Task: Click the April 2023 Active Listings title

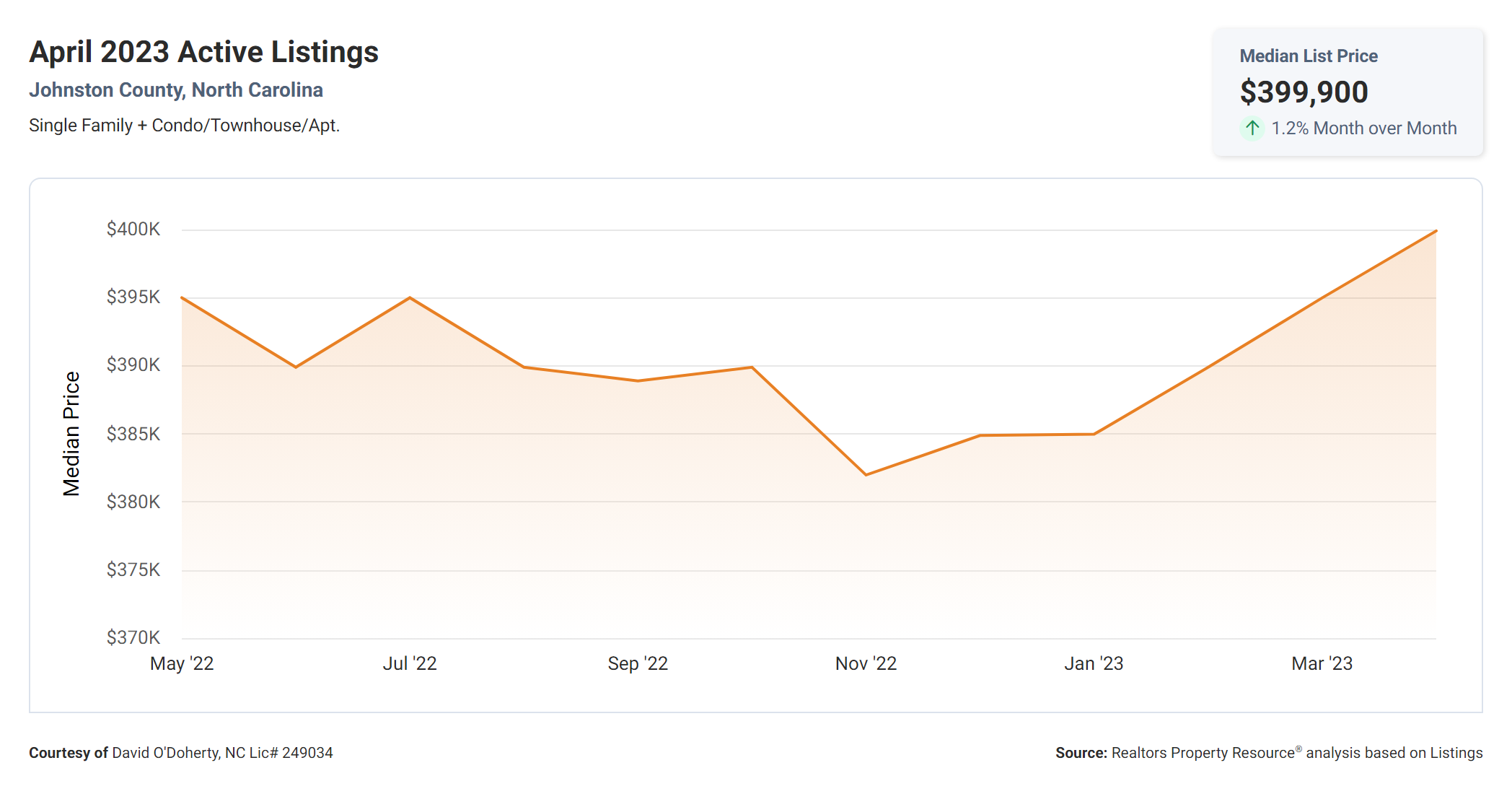Action: pos(203,52)
